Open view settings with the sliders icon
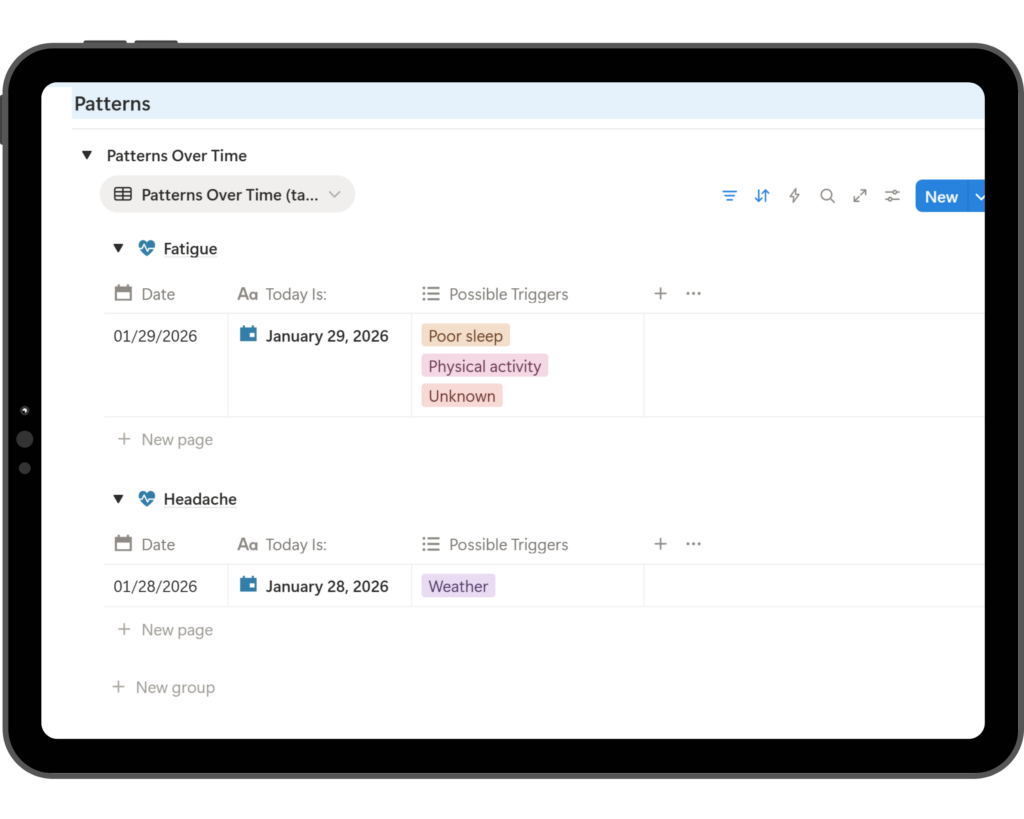Image resolution: width=1024 pixels, height=819 pixels. [892, 196]
